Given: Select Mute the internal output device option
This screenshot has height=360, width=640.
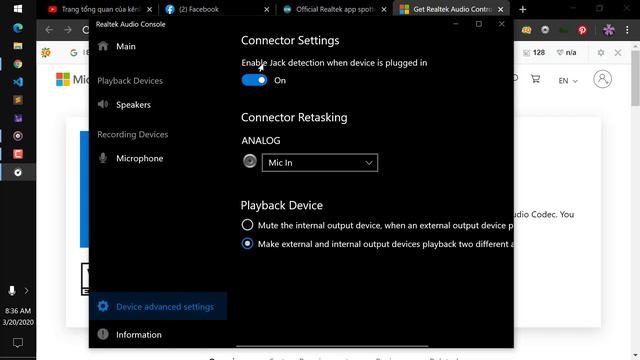Looking at the screenshot, I should (x=247, y=225).
